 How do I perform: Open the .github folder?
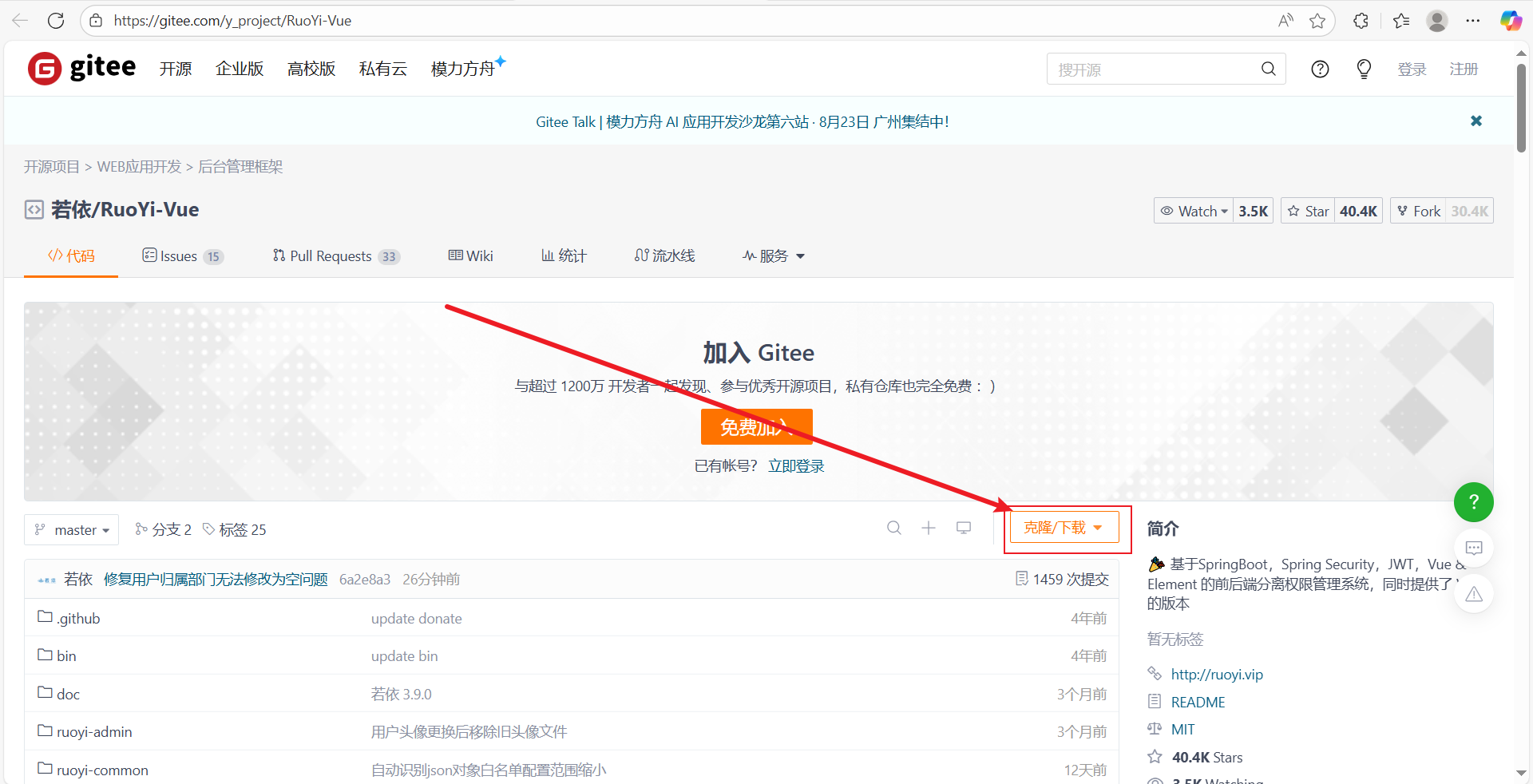(x=78, y=618)
